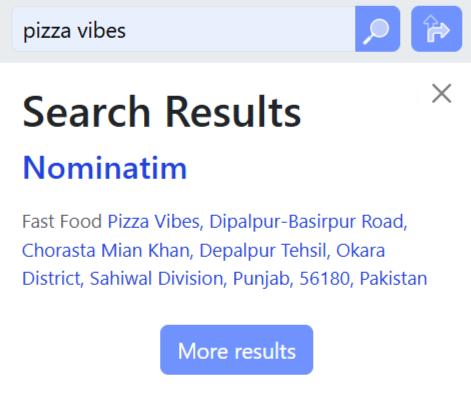The height and width of the screenshot is (417, 471).
Task: Click the 'Okara' text in the result
Action: [360, 250]
